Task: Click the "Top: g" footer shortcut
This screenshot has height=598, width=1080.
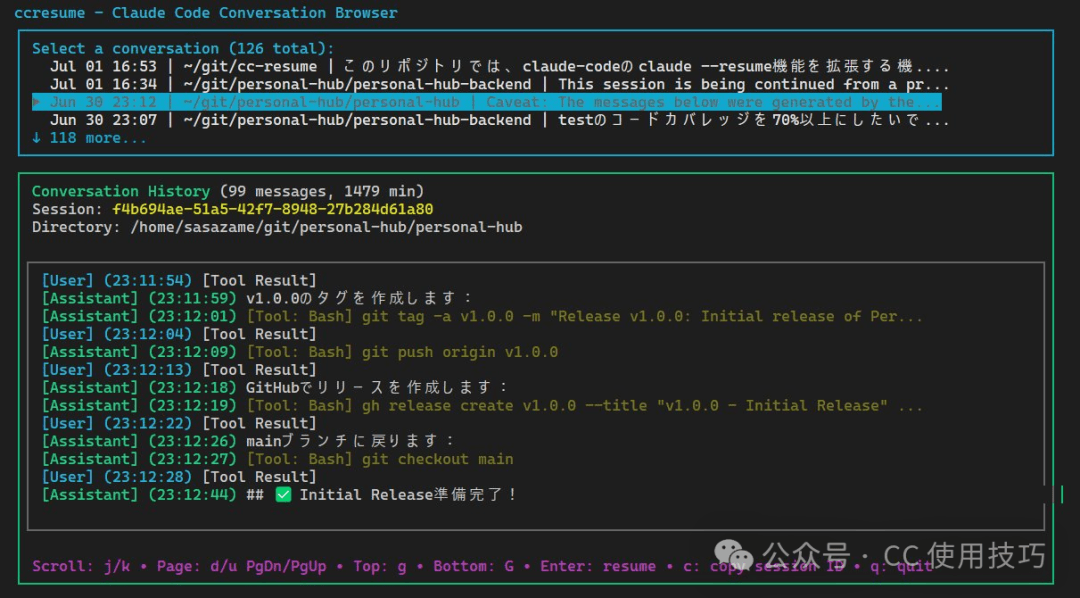Action: point(380,566)
